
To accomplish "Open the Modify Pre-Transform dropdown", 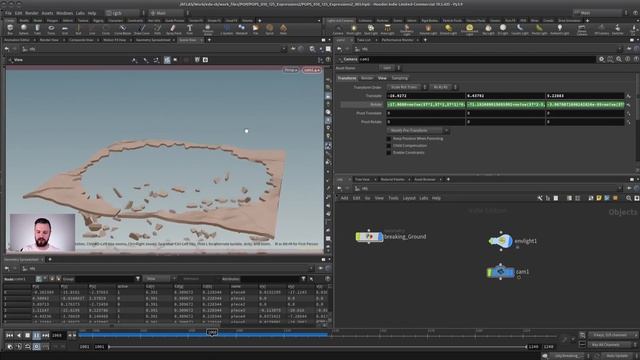I will tap(418, 131).
